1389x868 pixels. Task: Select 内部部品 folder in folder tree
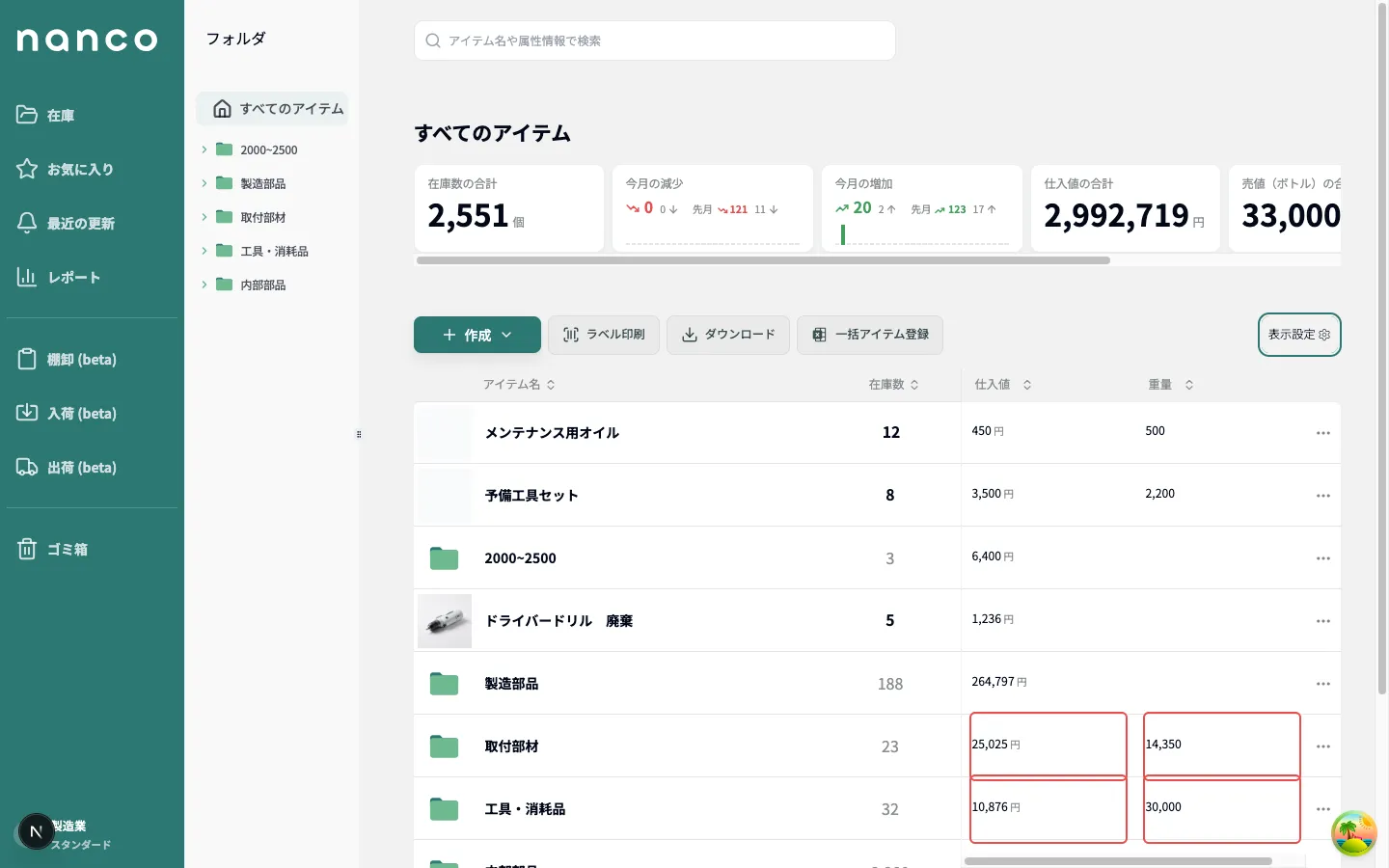click(x=251, y=285)
